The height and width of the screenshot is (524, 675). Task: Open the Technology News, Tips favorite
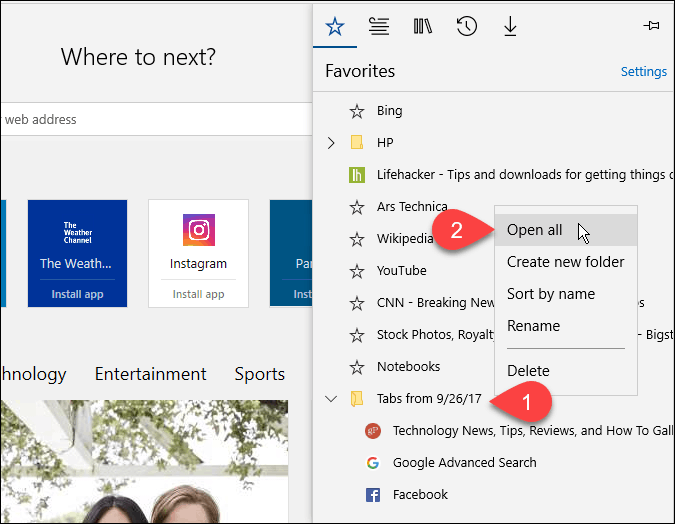pos(493,431)
